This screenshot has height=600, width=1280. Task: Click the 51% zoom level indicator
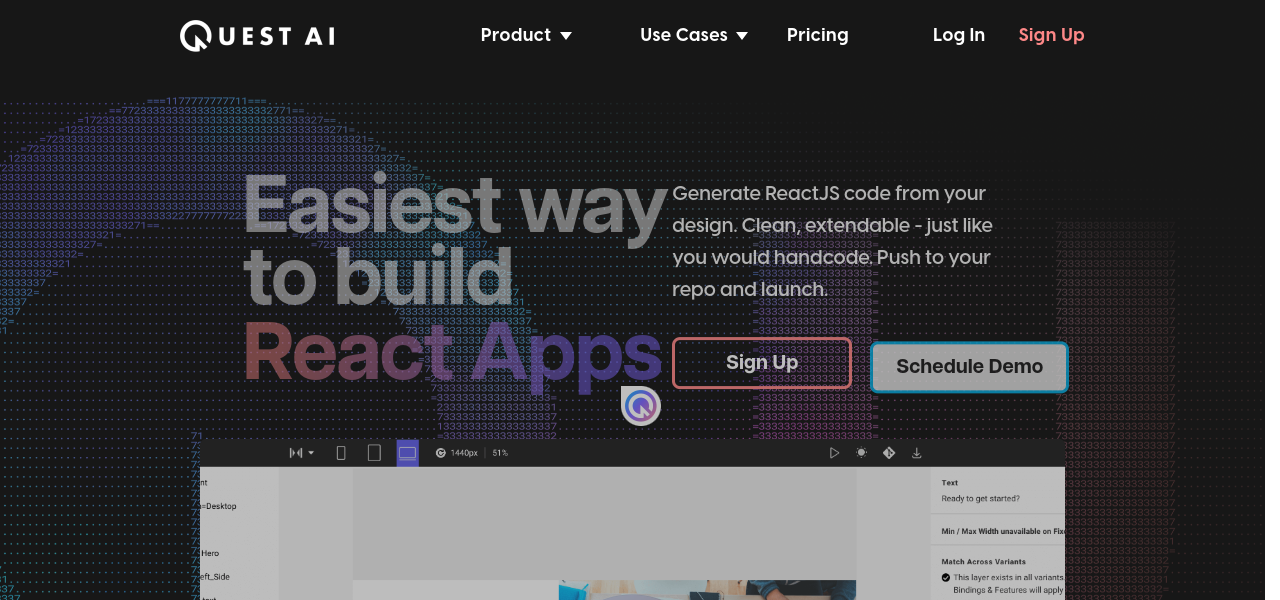click(x=500, y=453)
